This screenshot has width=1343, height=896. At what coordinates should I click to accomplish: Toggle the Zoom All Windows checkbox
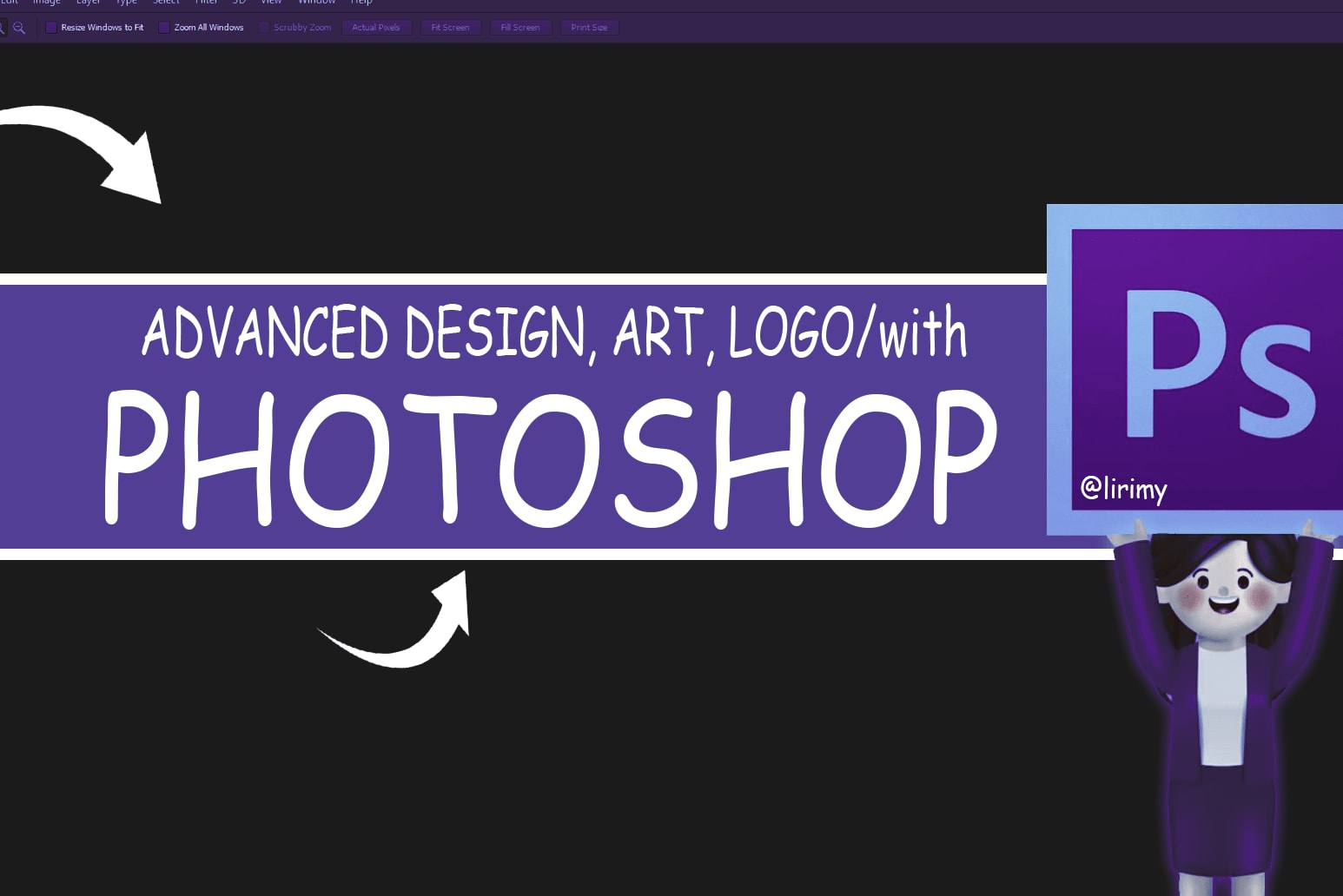click(x=164, y=28)
